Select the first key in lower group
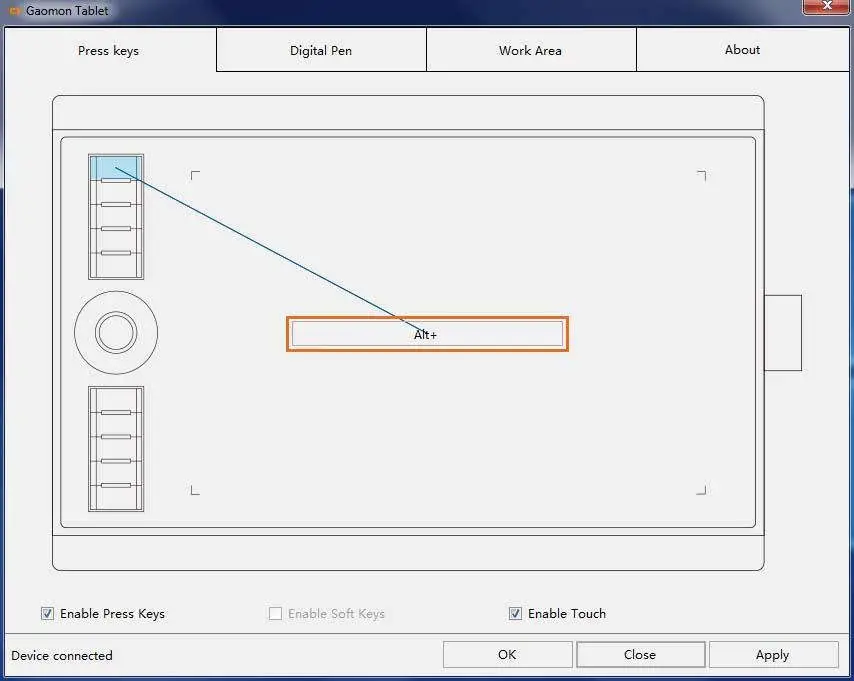 click(x=116, y=400)
